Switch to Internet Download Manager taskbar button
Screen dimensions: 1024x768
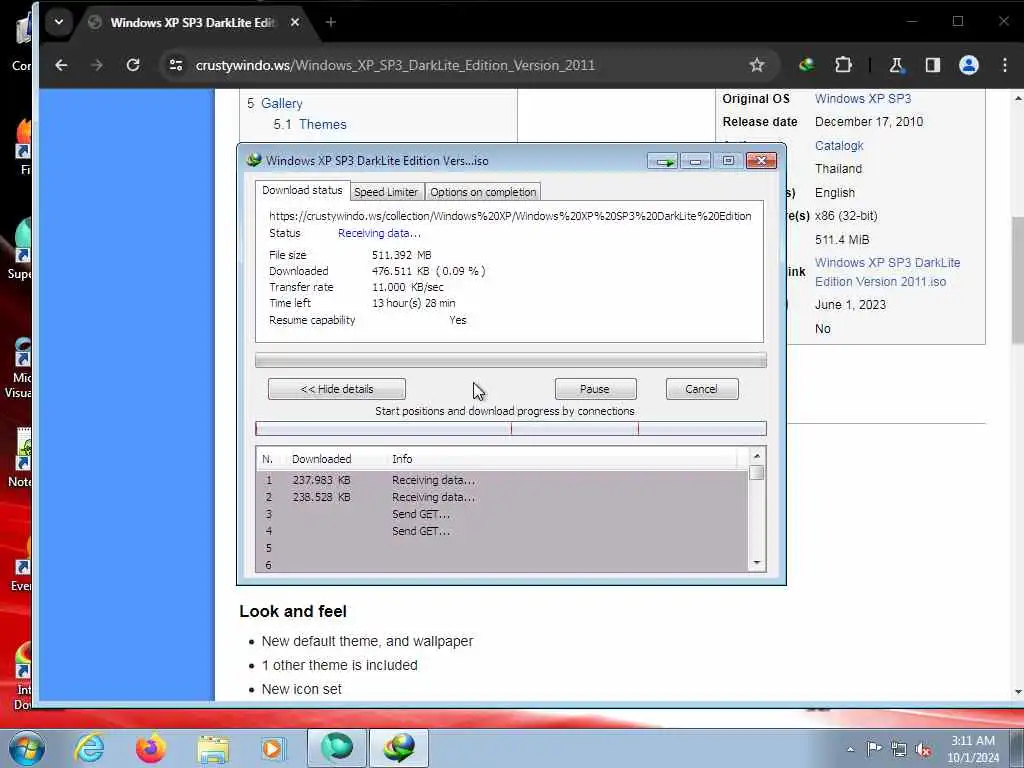399,748
